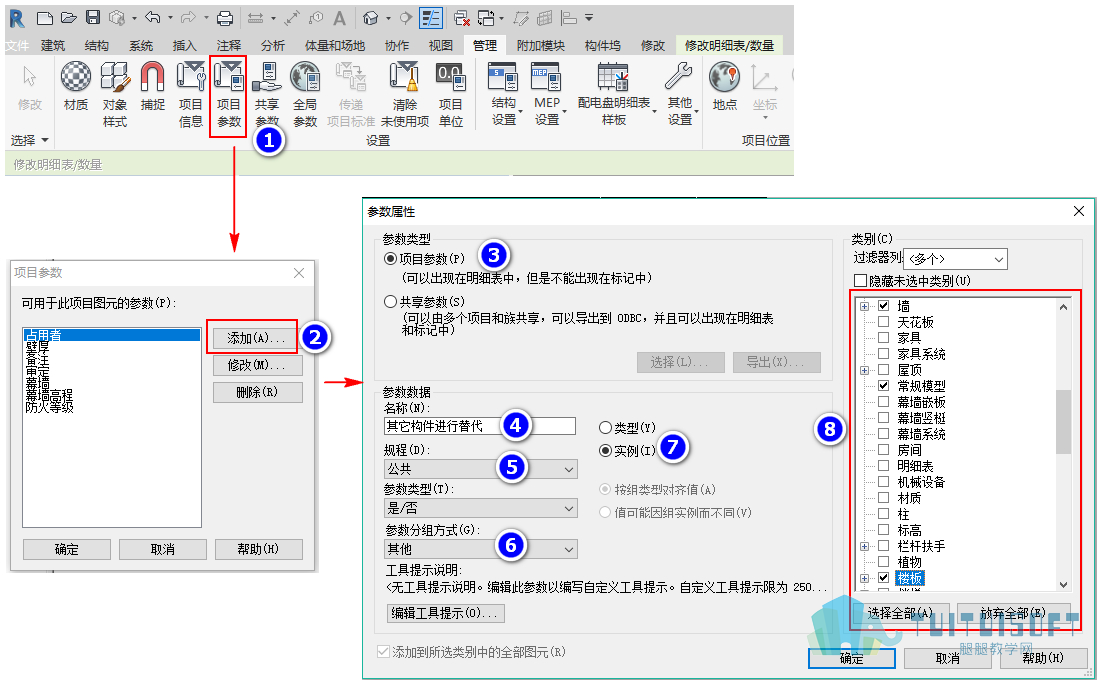Image resolution: width=1097 pixels, height=680 pixels.
Task: Click 修改(M)... in 项目参数 dialog
Action: (257, 365)
